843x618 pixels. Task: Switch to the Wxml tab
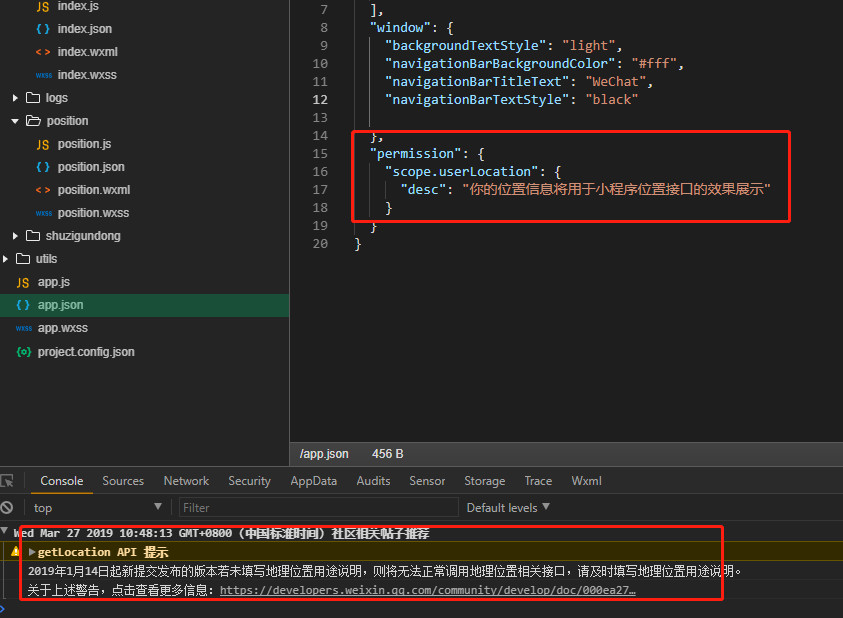[x=587, y=481]
